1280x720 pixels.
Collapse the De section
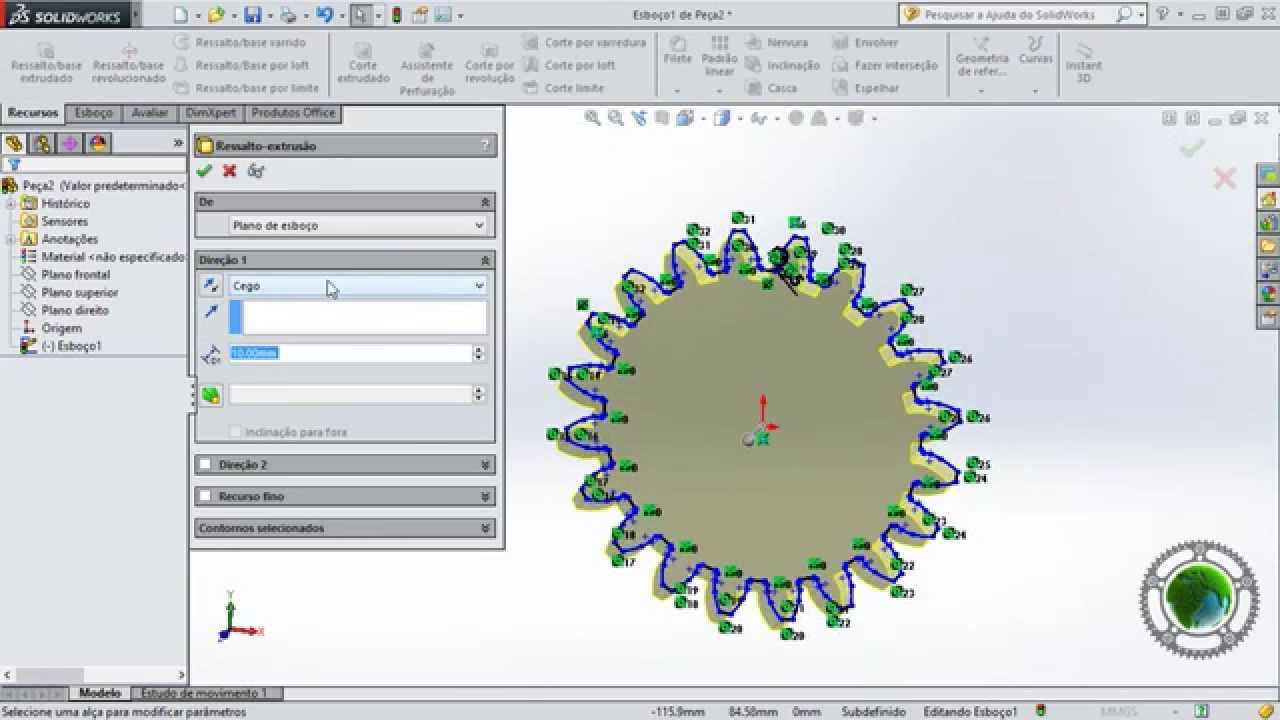486,202
